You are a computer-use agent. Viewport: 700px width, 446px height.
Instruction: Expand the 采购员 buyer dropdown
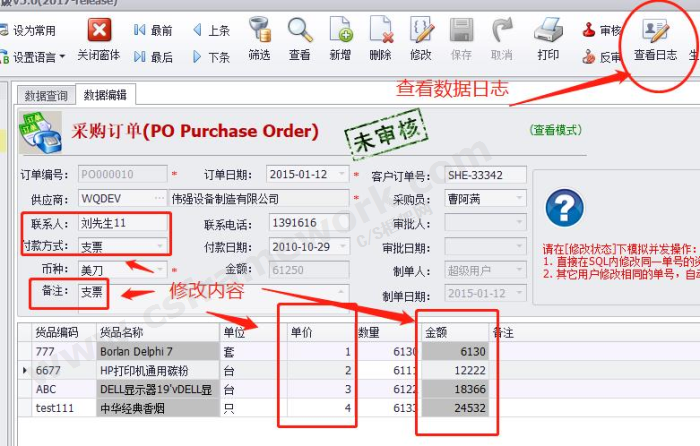coord(518,199)
